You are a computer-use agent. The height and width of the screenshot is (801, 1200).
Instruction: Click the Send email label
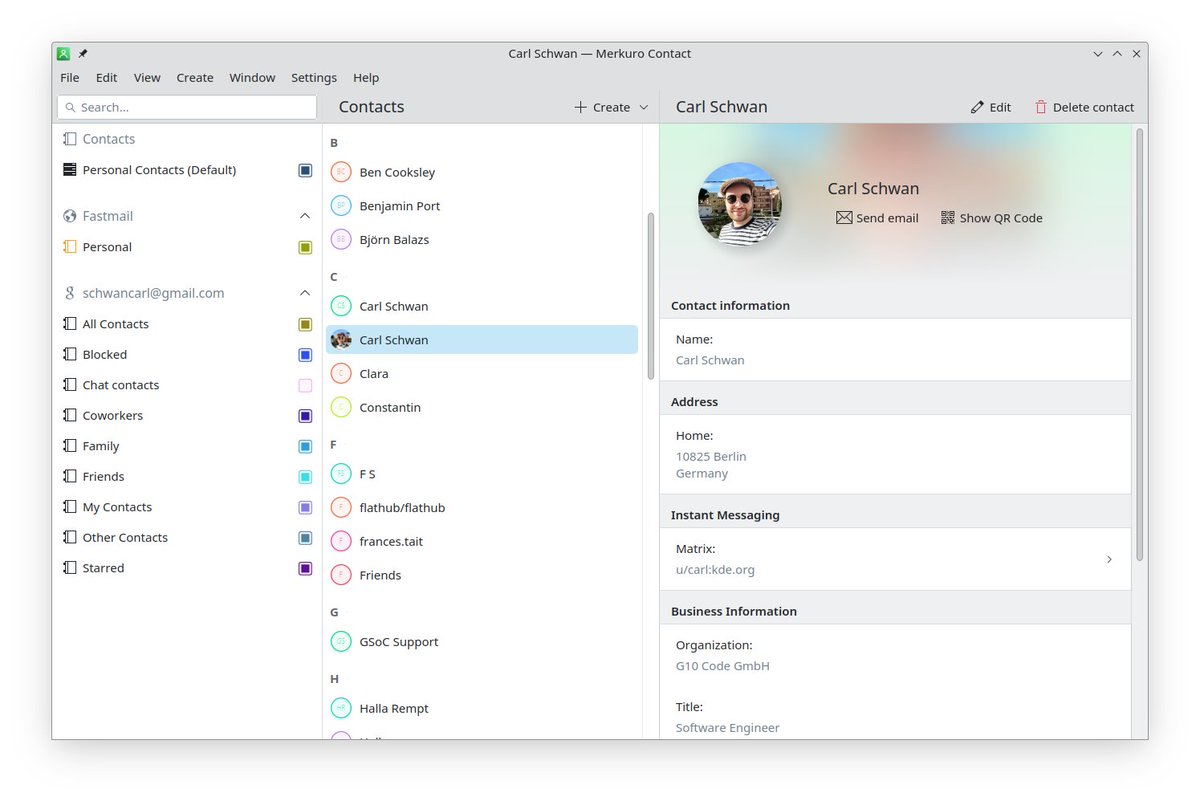[887, 217]
